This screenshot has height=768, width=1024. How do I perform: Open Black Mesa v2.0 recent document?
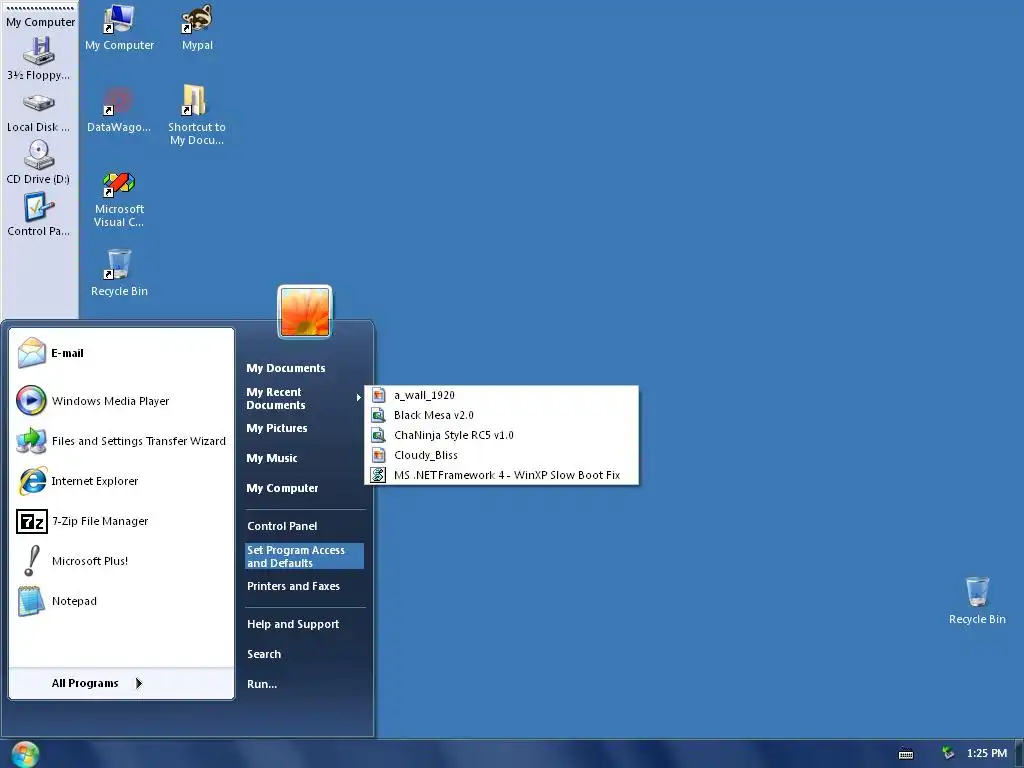(x=502, y=415)
